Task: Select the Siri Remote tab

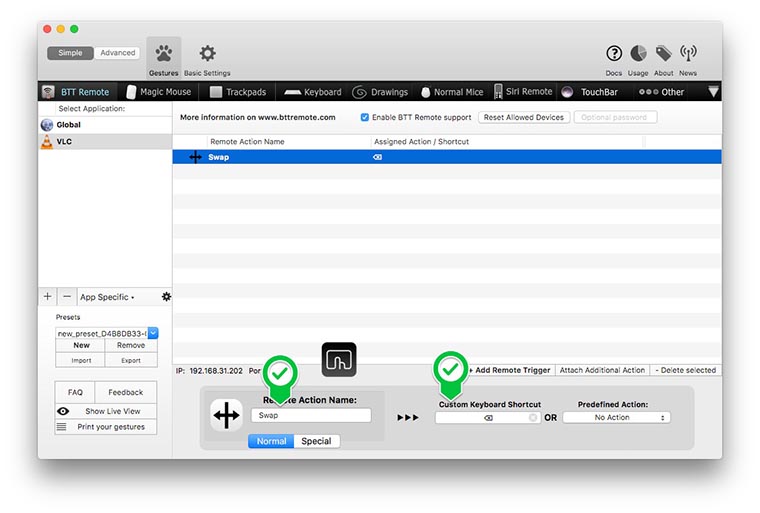Action: click(523, 92)
